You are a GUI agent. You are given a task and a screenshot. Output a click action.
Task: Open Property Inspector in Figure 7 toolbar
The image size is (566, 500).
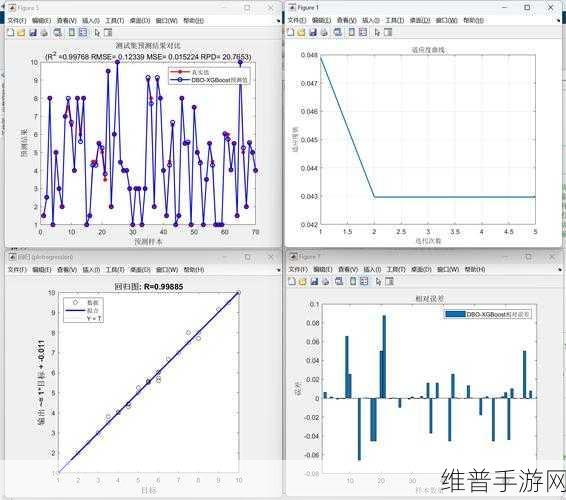tap(389, 282)
